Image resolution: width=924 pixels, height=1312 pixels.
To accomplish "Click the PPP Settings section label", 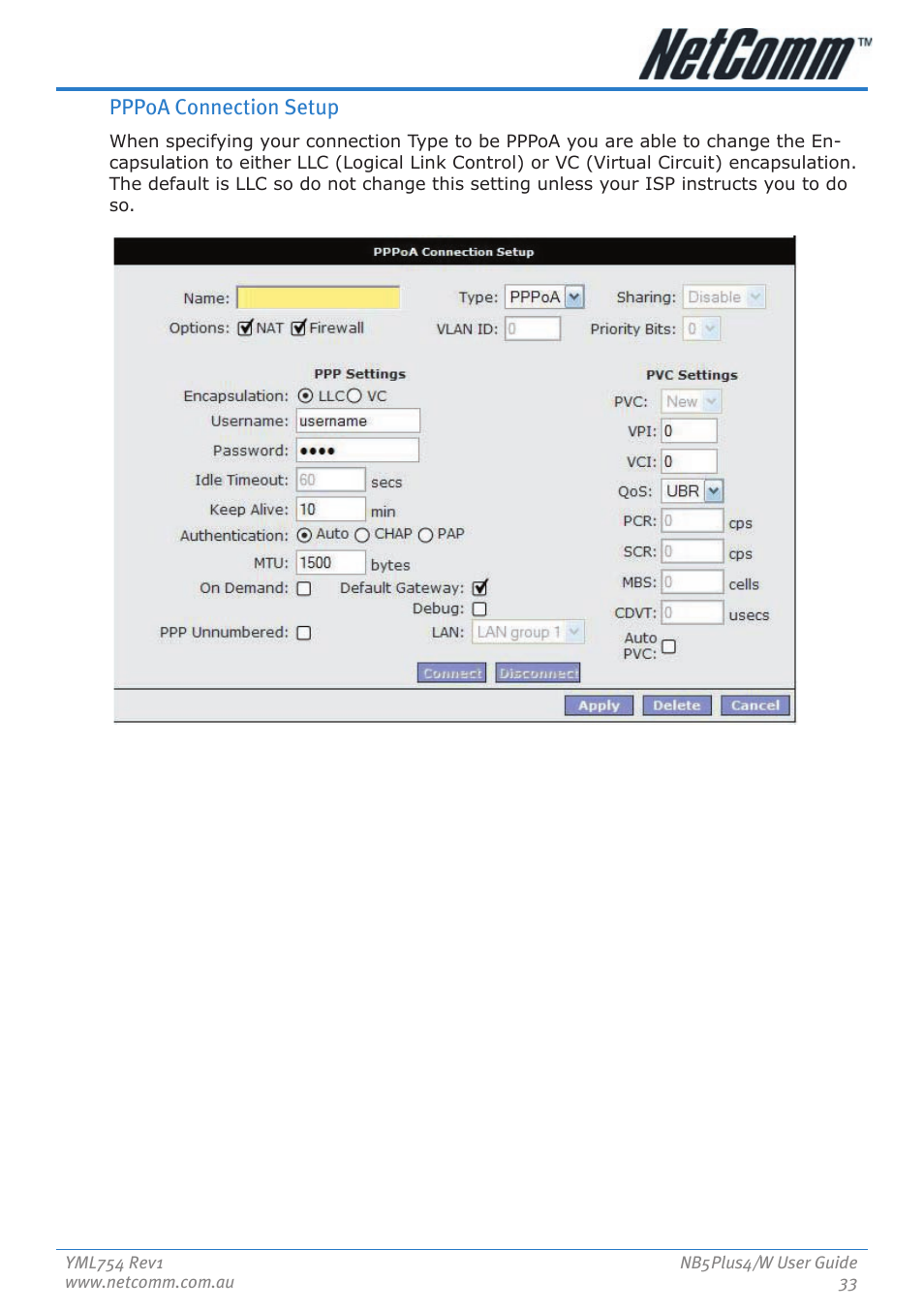I will coord(359,374).
